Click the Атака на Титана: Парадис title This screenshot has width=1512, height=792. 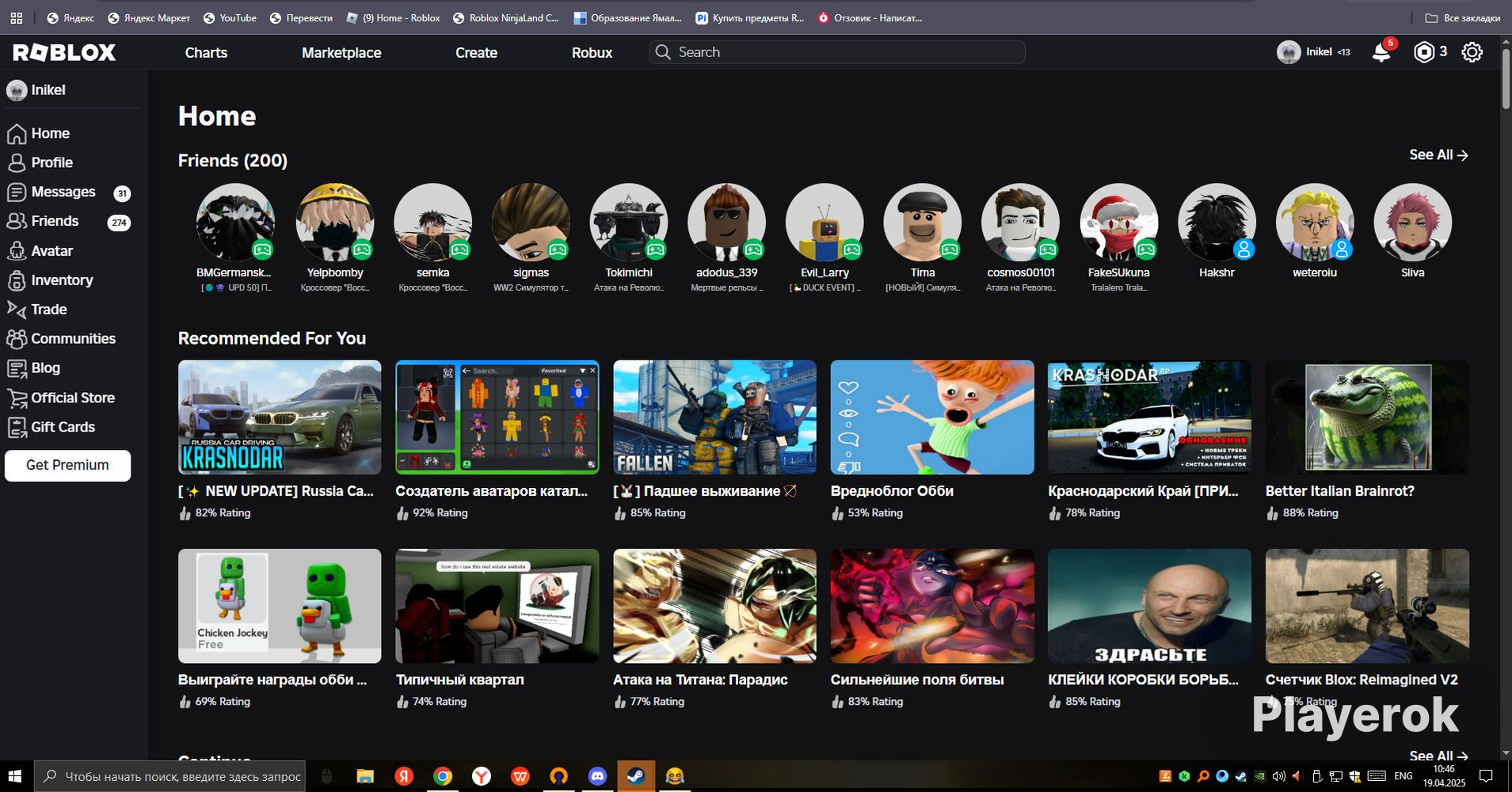coord(700,680)
